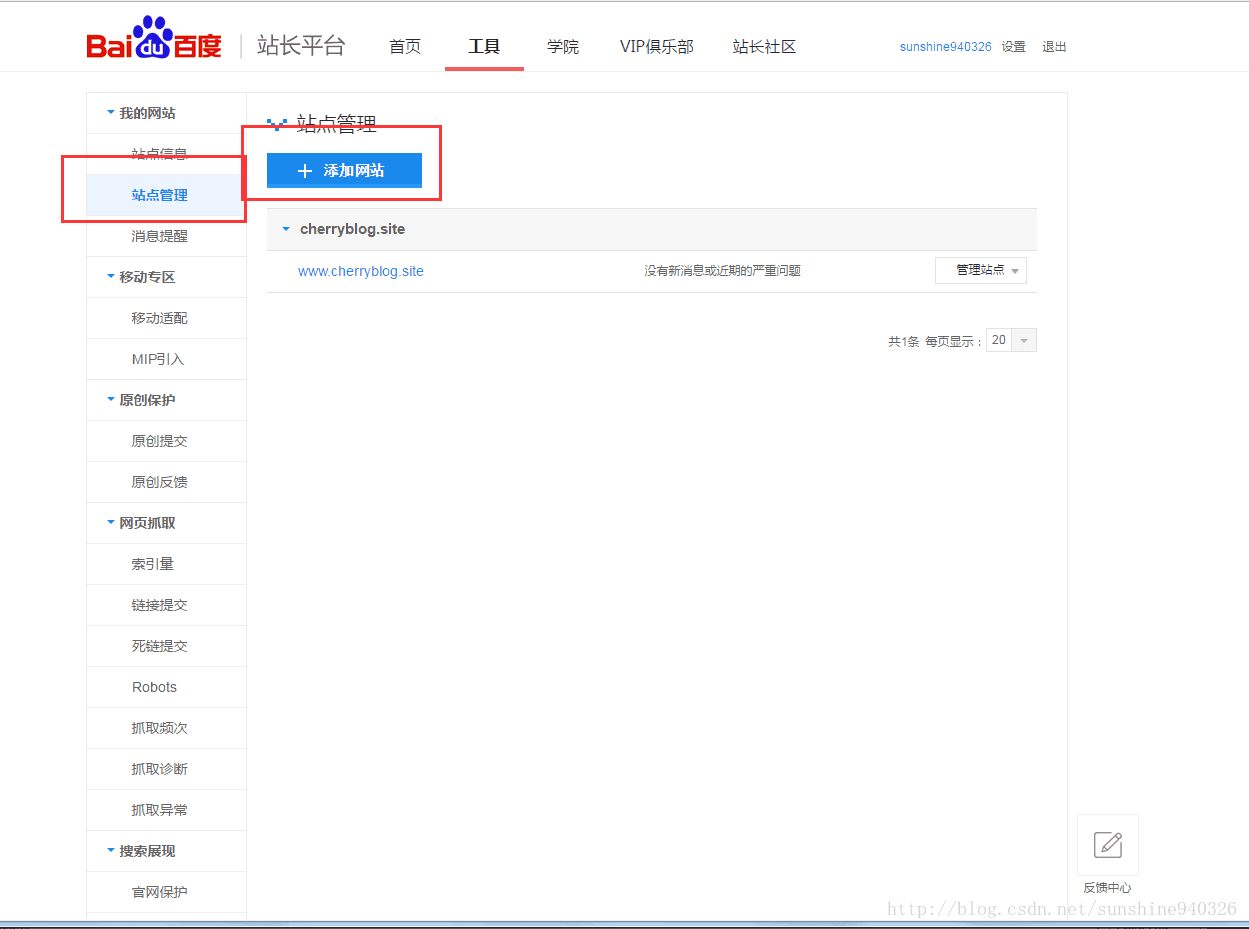
Task: Collapse the 移动专区 sidebar section
Action: [x=111, y=277]
